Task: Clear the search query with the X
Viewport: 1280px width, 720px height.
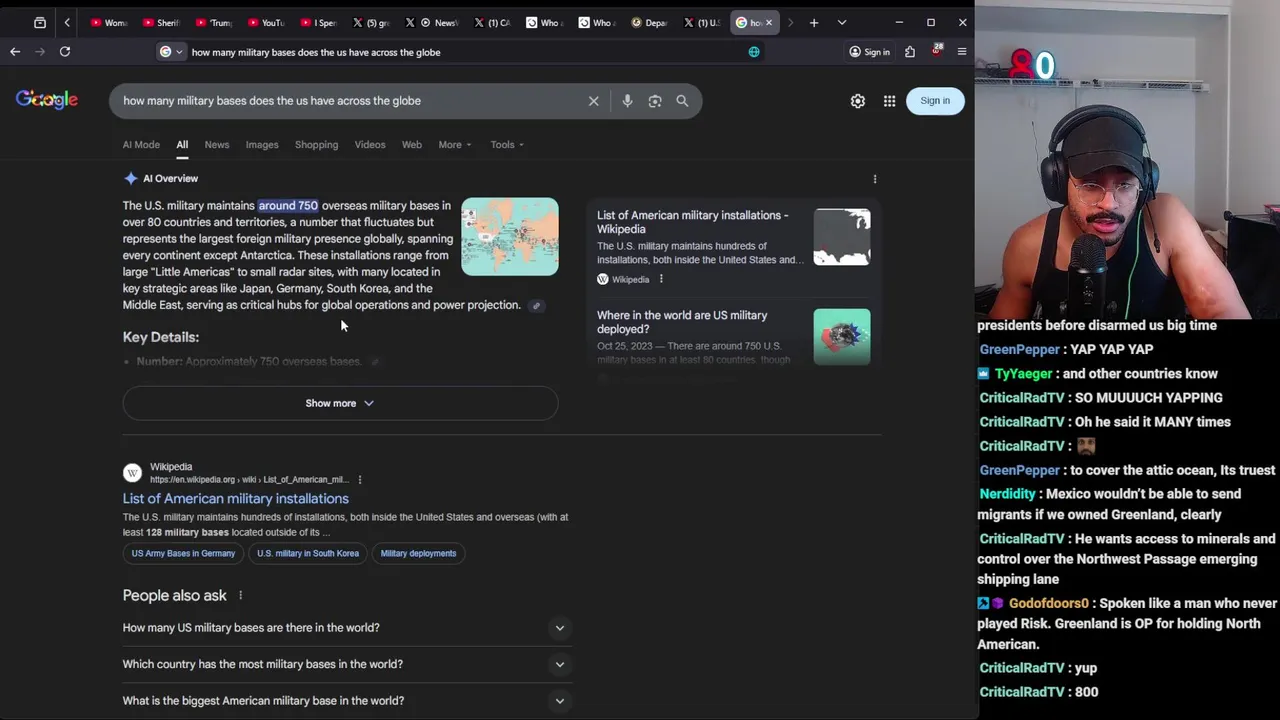Action: point(593,101)
